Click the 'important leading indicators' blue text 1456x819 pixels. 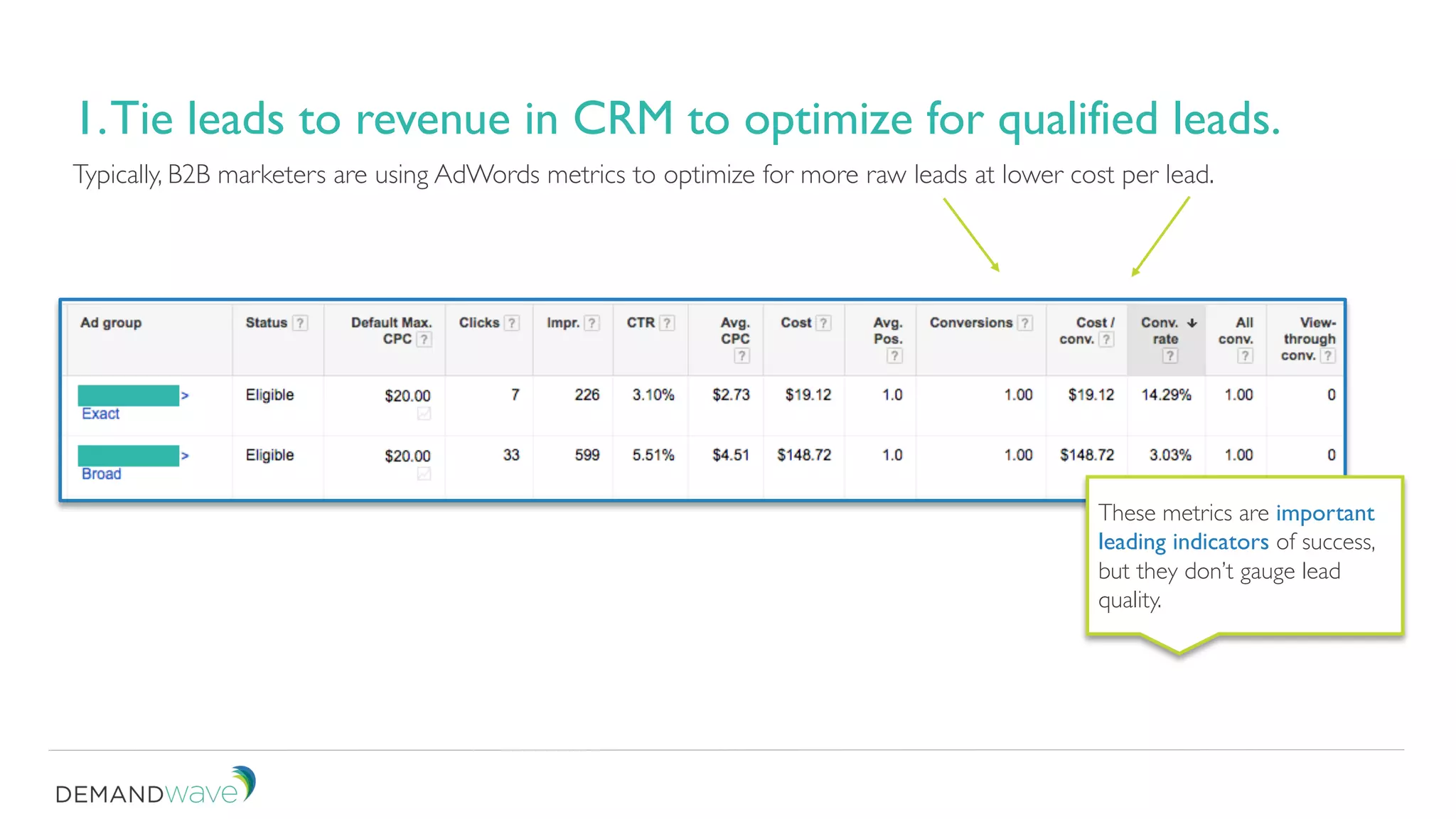pyautogui.click(x=1236, y=528)
